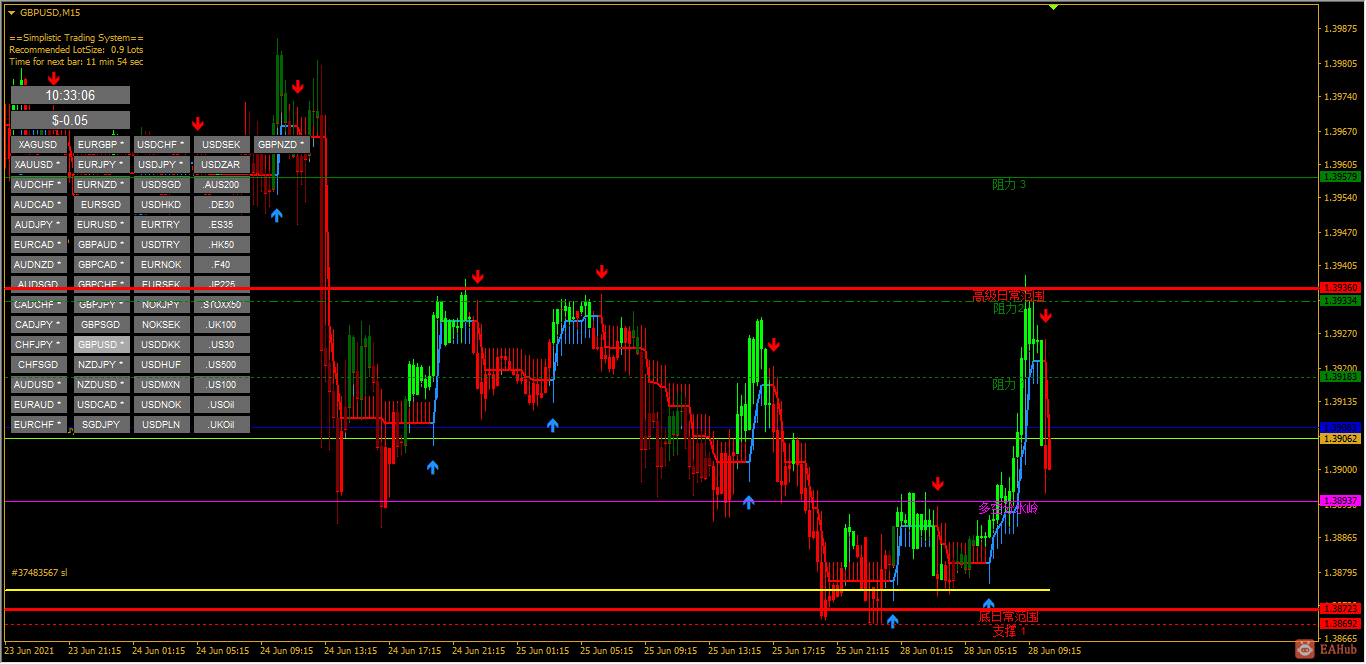
Task: Open CHFJPY from the symbol grid
Action: pos(38,345)
